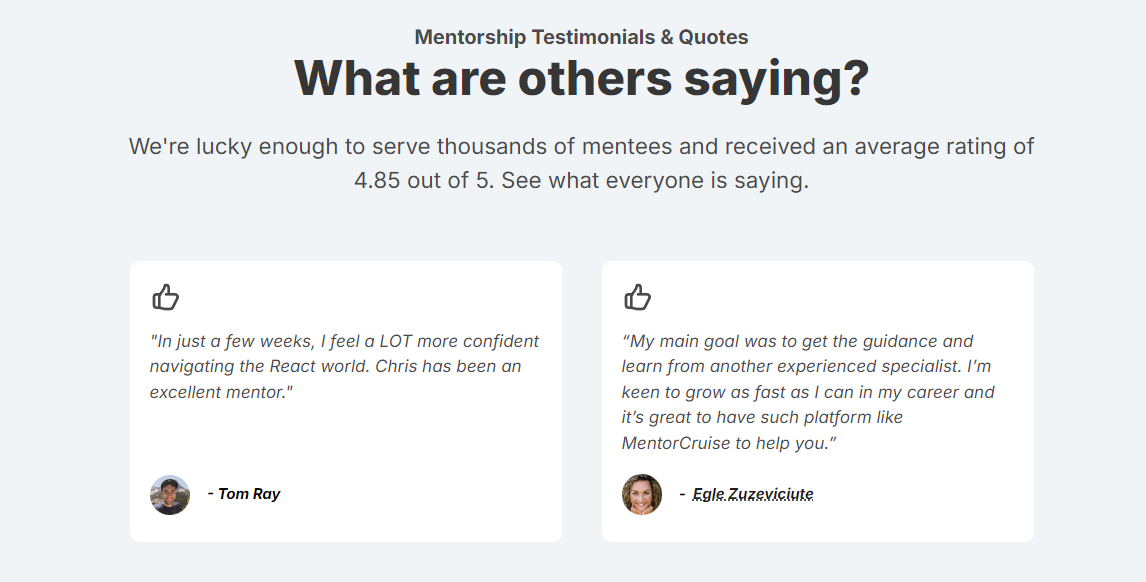Click Tom Ray's profile photo
1146x582 pixels.
tap(170, 494)
